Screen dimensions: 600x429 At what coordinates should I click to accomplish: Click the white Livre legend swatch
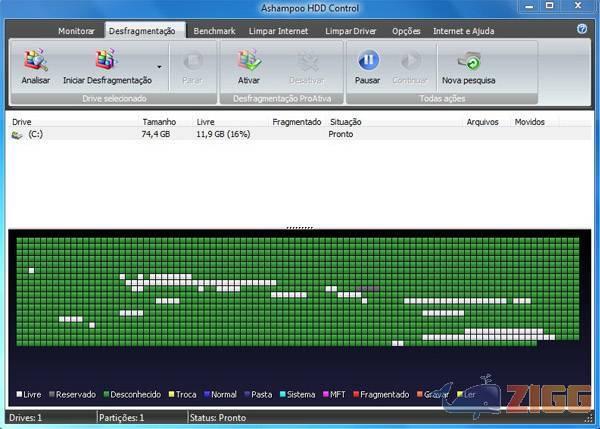coord(19,395)
